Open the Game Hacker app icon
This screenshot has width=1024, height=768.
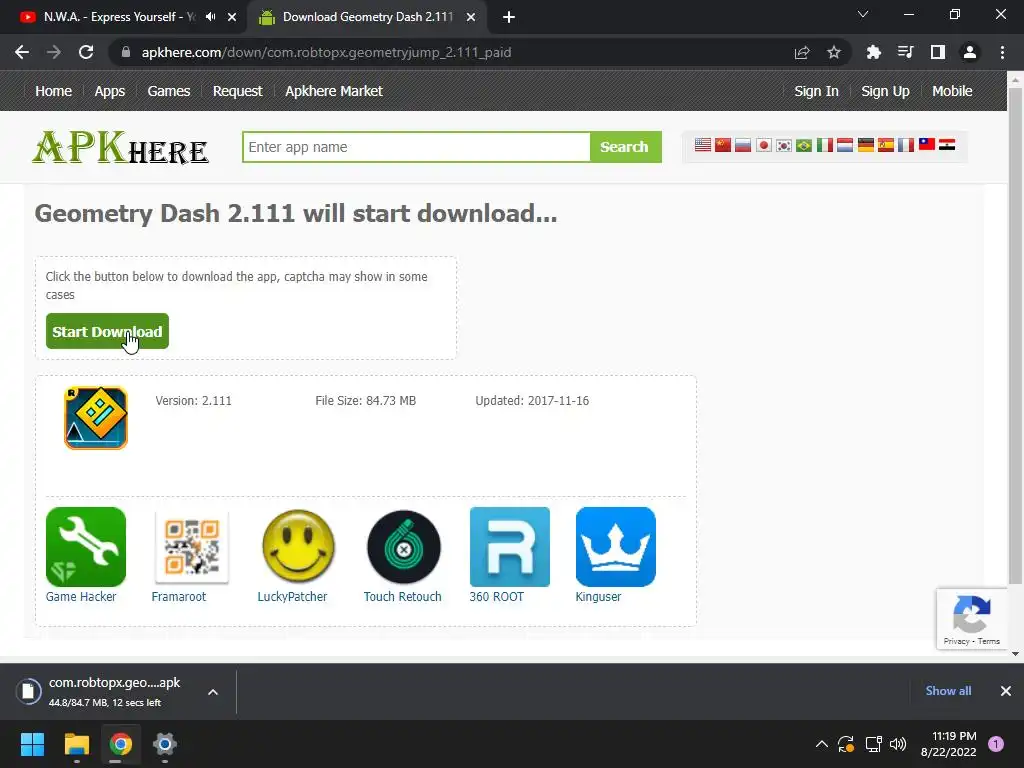tap(86, 547)
